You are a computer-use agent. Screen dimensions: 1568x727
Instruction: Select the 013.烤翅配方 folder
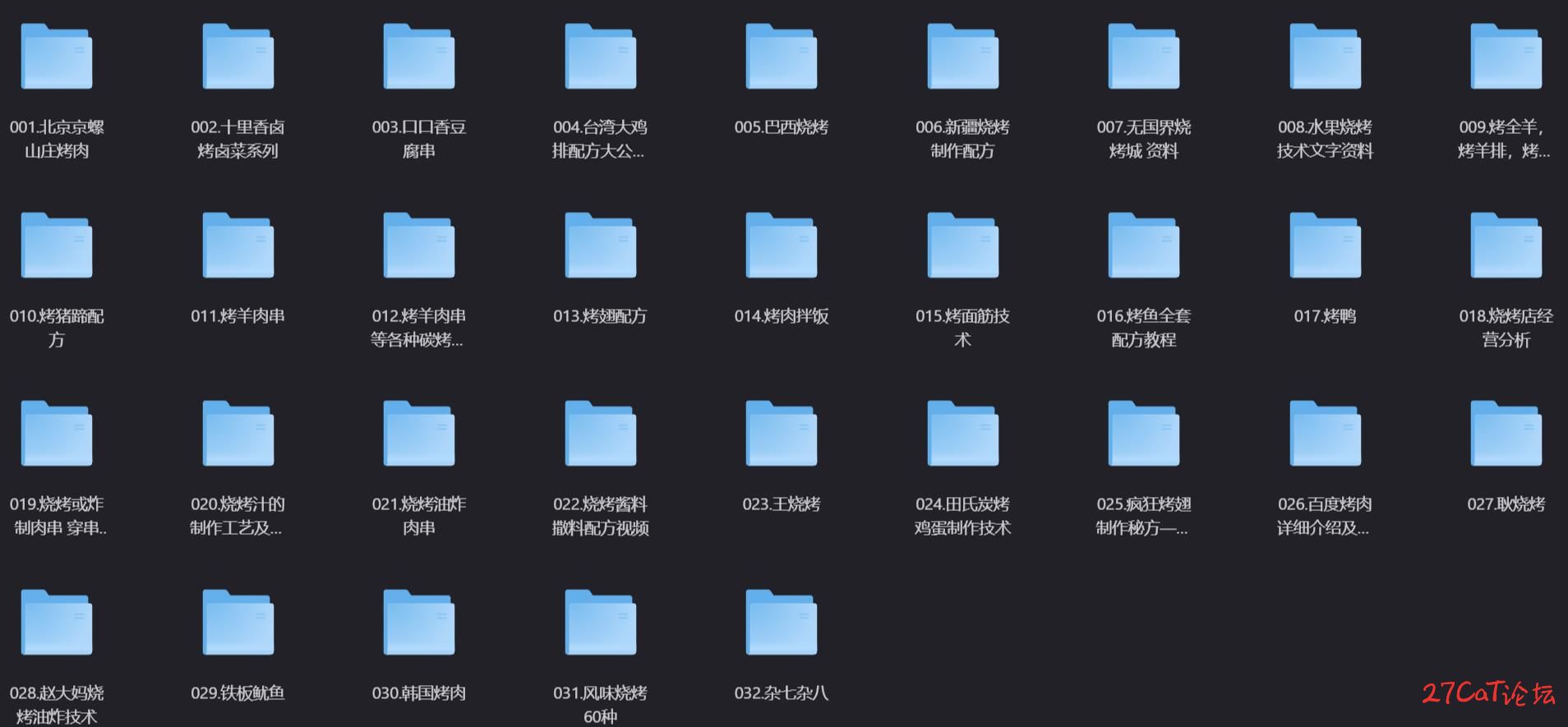click(x=600, y=246)
